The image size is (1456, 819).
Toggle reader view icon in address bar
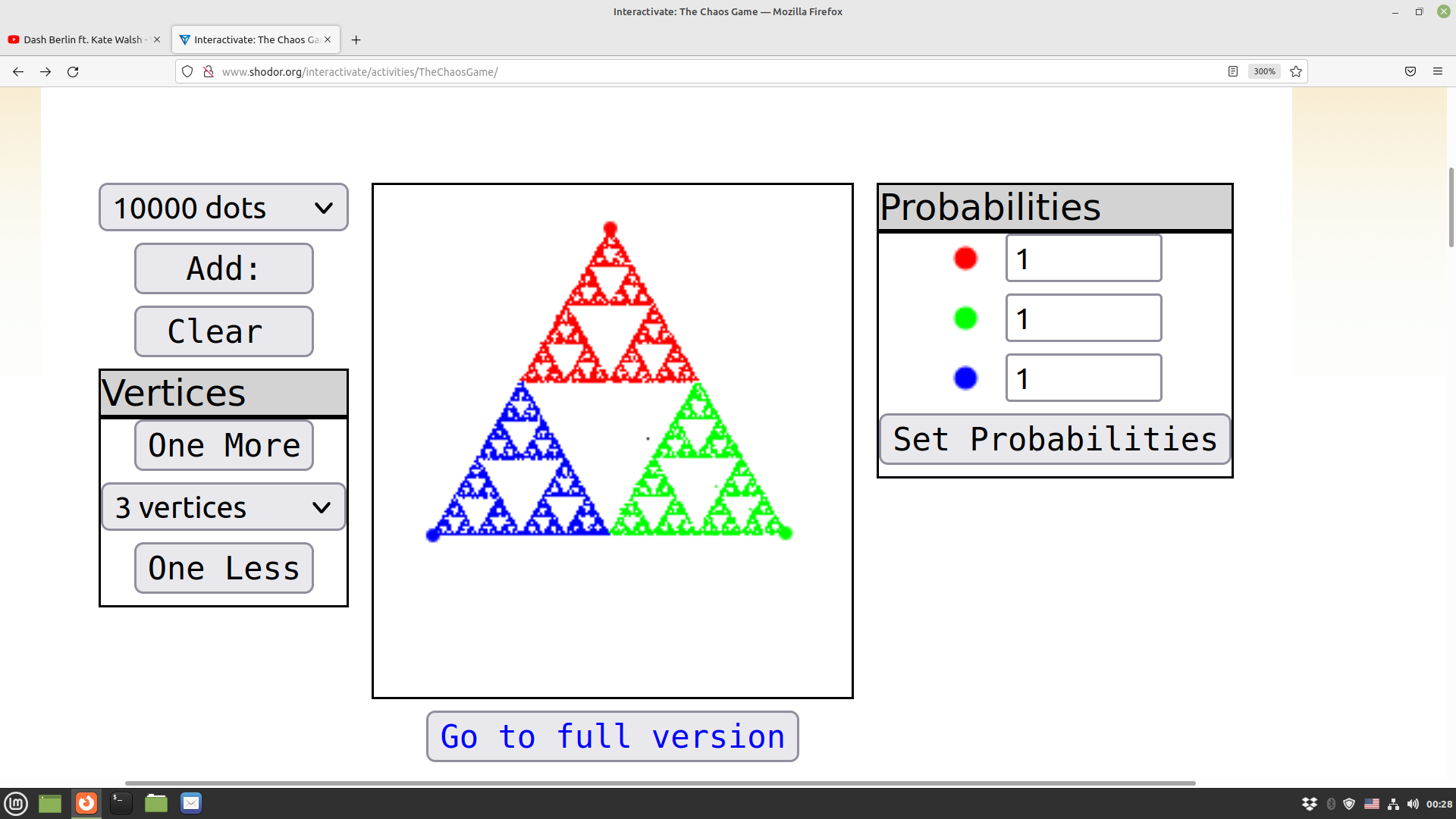[1233, 71]
